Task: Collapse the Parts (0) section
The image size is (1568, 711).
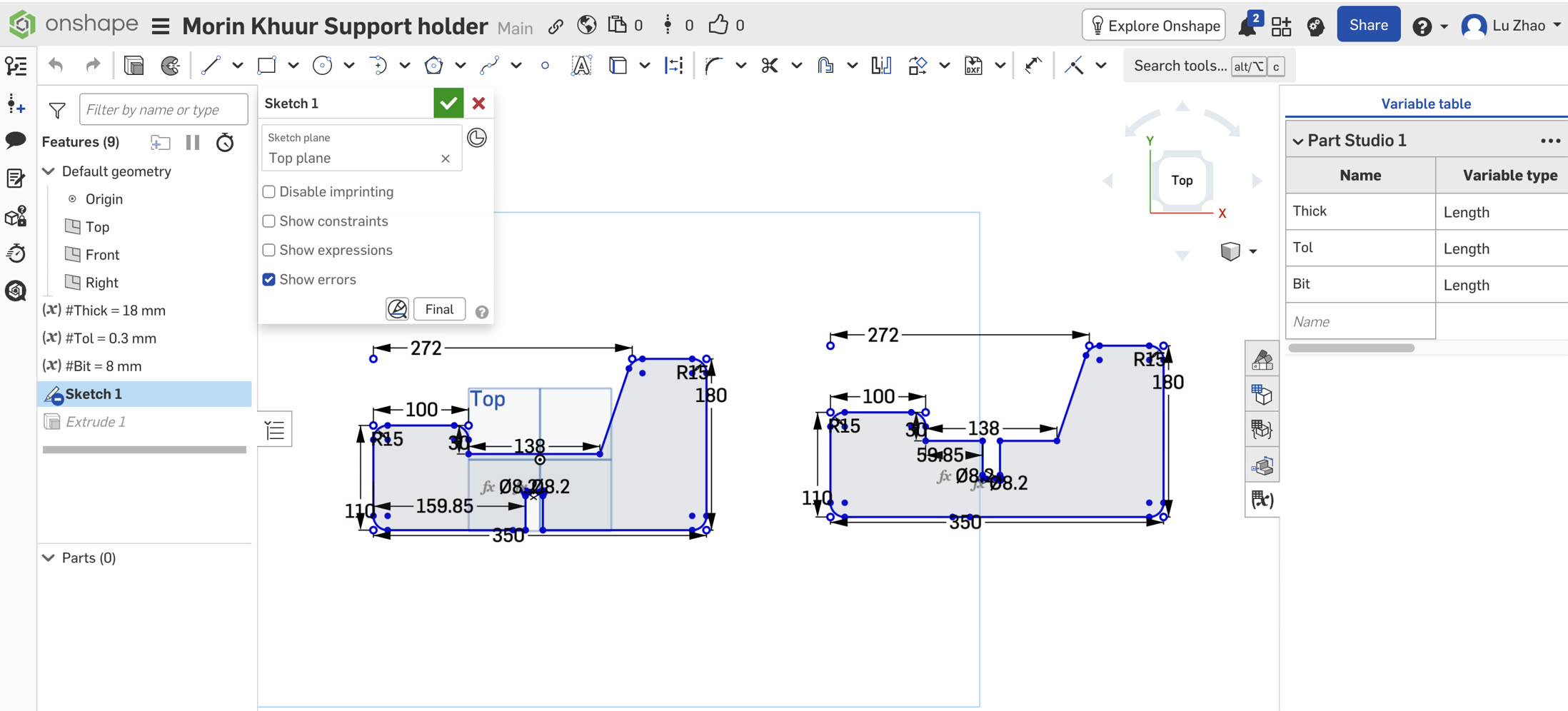Action: pos(49,558)
